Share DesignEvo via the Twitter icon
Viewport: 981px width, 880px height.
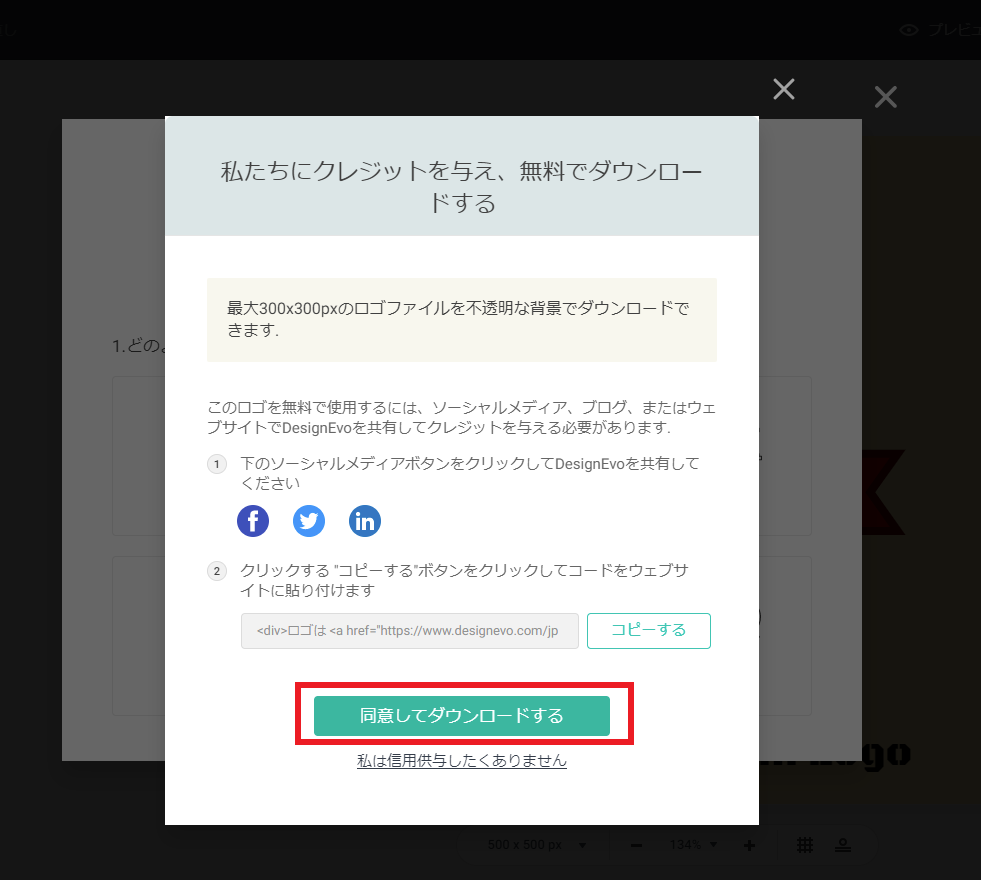309,521
